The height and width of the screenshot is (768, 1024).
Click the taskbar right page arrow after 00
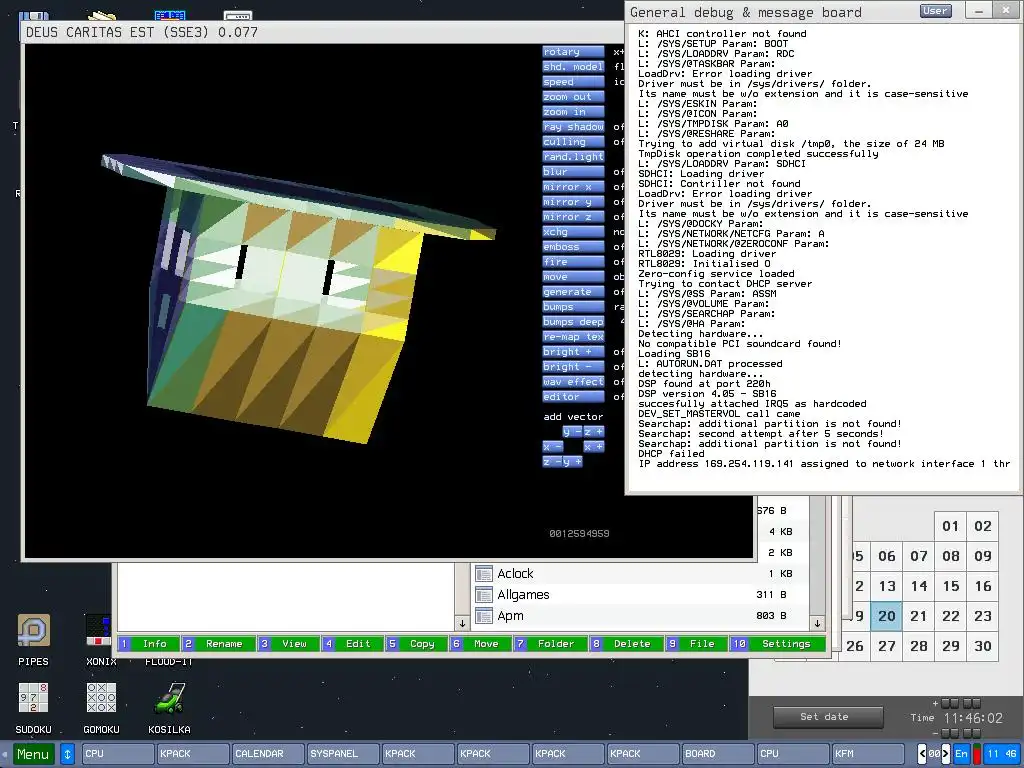click(x=946, y=754)
